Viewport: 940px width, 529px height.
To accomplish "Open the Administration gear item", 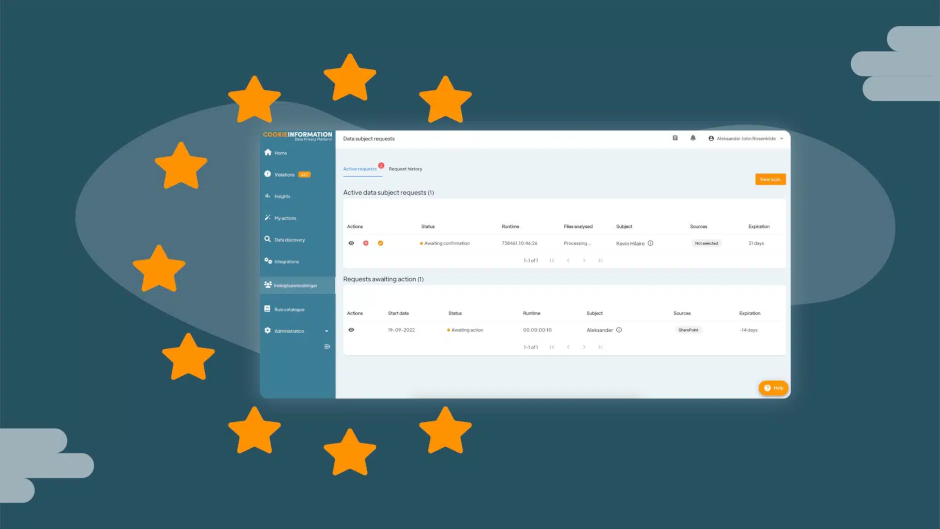I will pyautogui.click(x=267, y=330).
